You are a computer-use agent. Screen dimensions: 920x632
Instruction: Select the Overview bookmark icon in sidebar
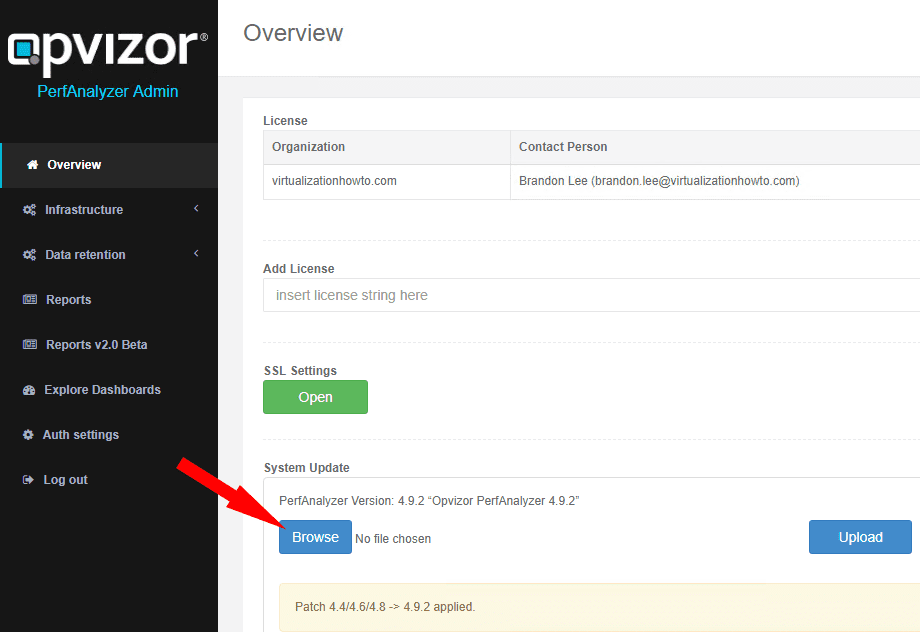point(34,165)
